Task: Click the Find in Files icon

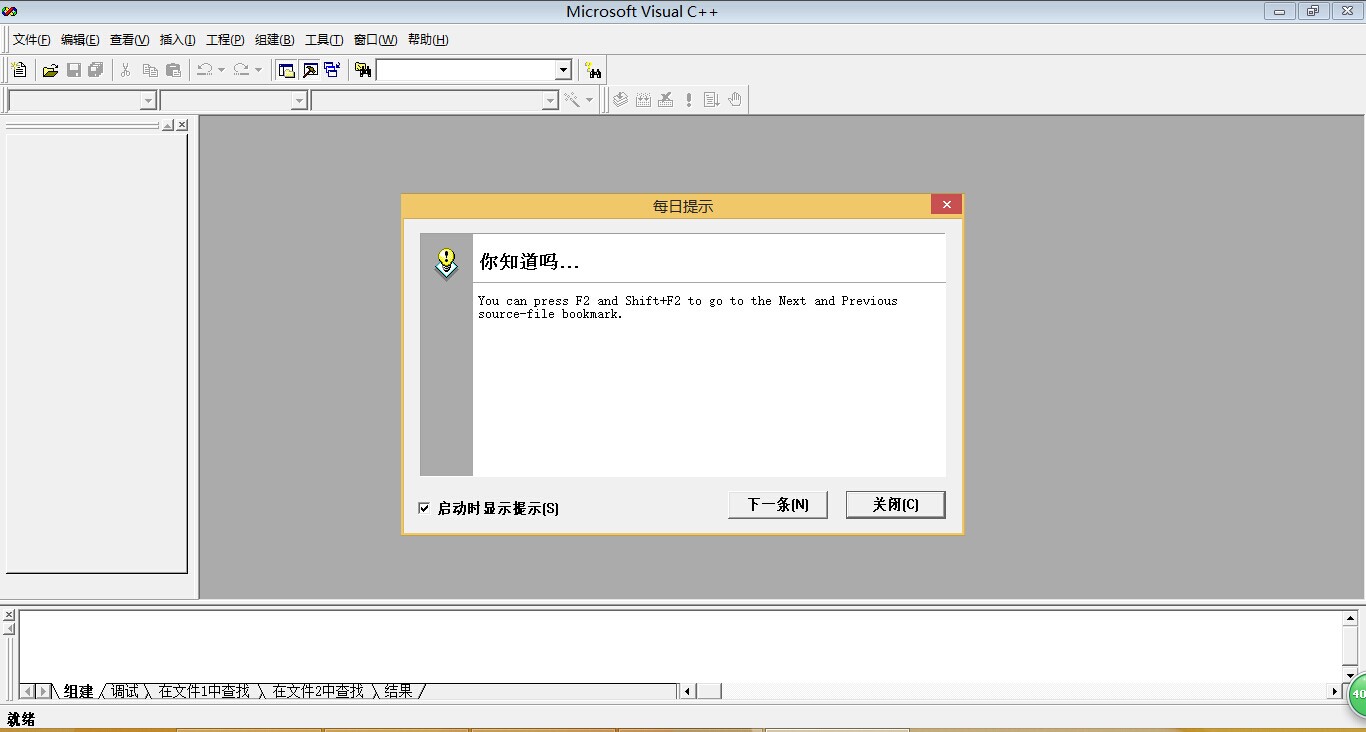Action: pyautogui.click(x=363, y=70)
